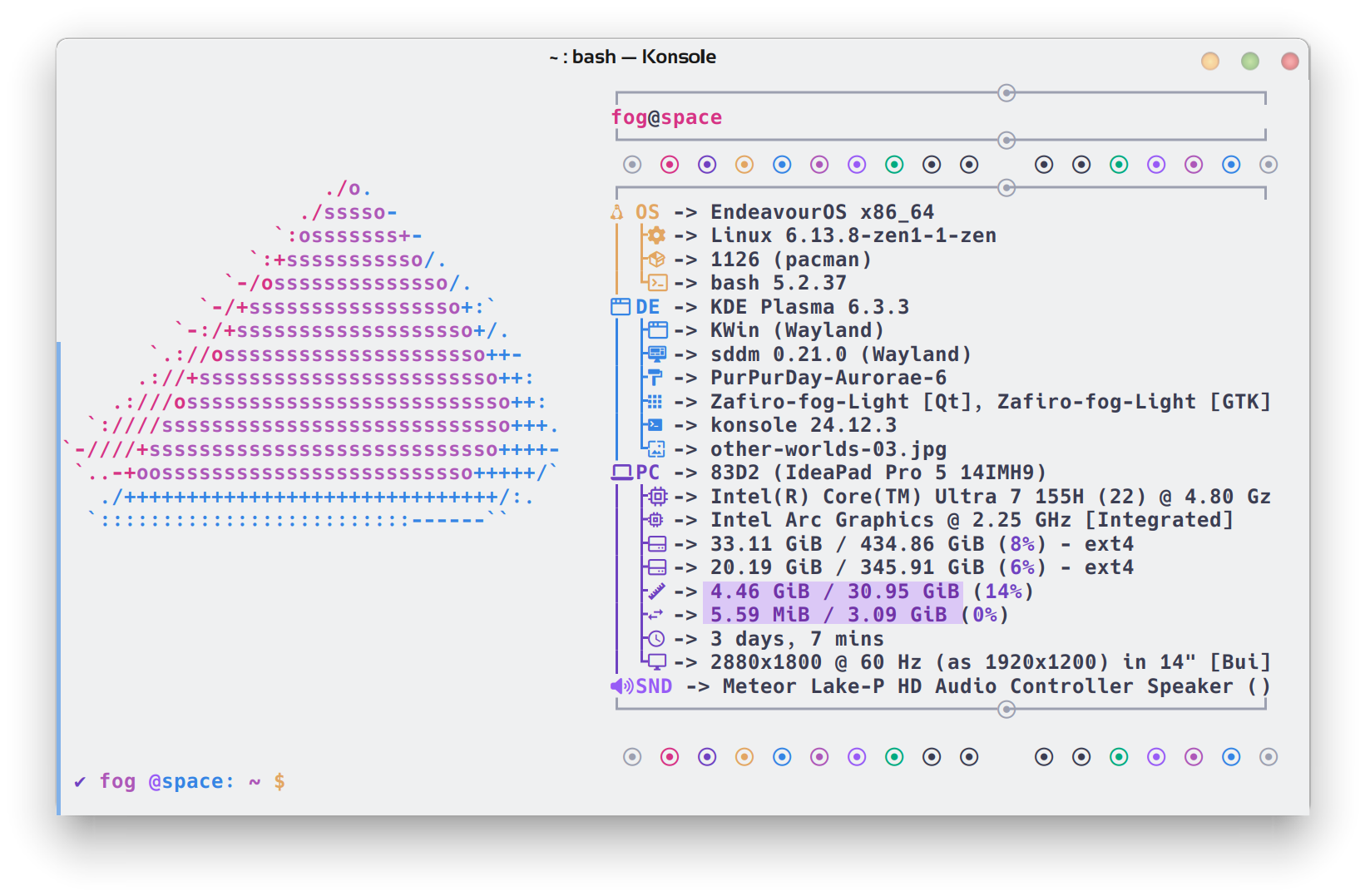Click the package box icon next to 1126 (pacman)
The height and width of the screenshot is (896, 1365).
pyautogui.click(x=656, y=259)
